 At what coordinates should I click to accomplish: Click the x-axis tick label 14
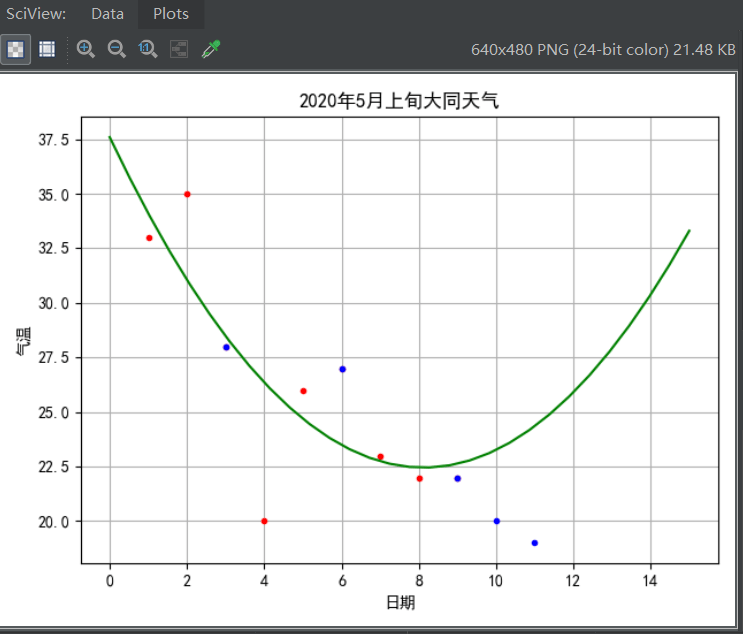[650, 580]
